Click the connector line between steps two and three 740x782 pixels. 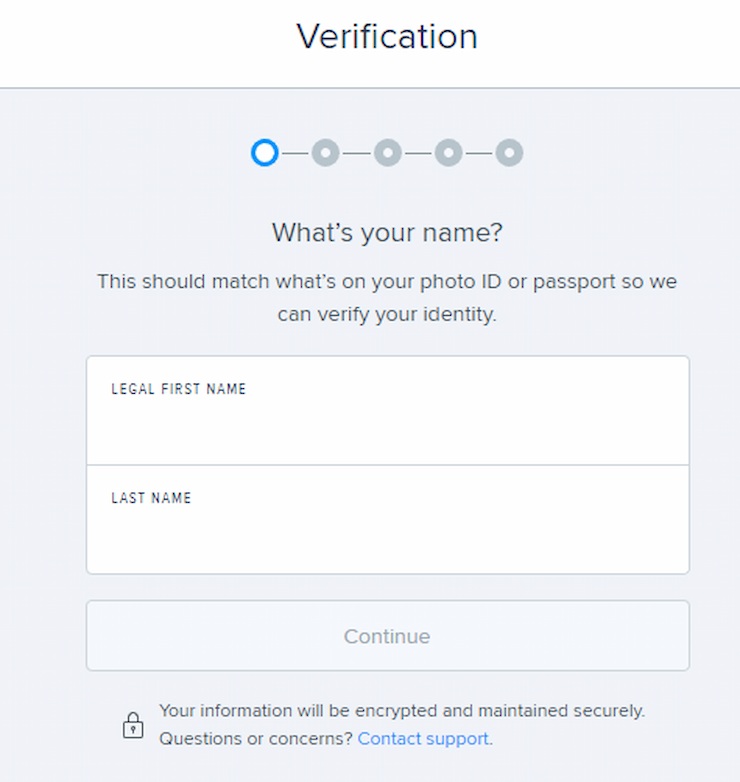tap(357, 153)
